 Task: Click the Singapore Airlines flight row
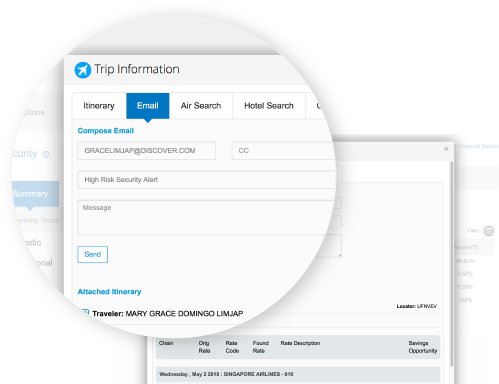[298, 374]
